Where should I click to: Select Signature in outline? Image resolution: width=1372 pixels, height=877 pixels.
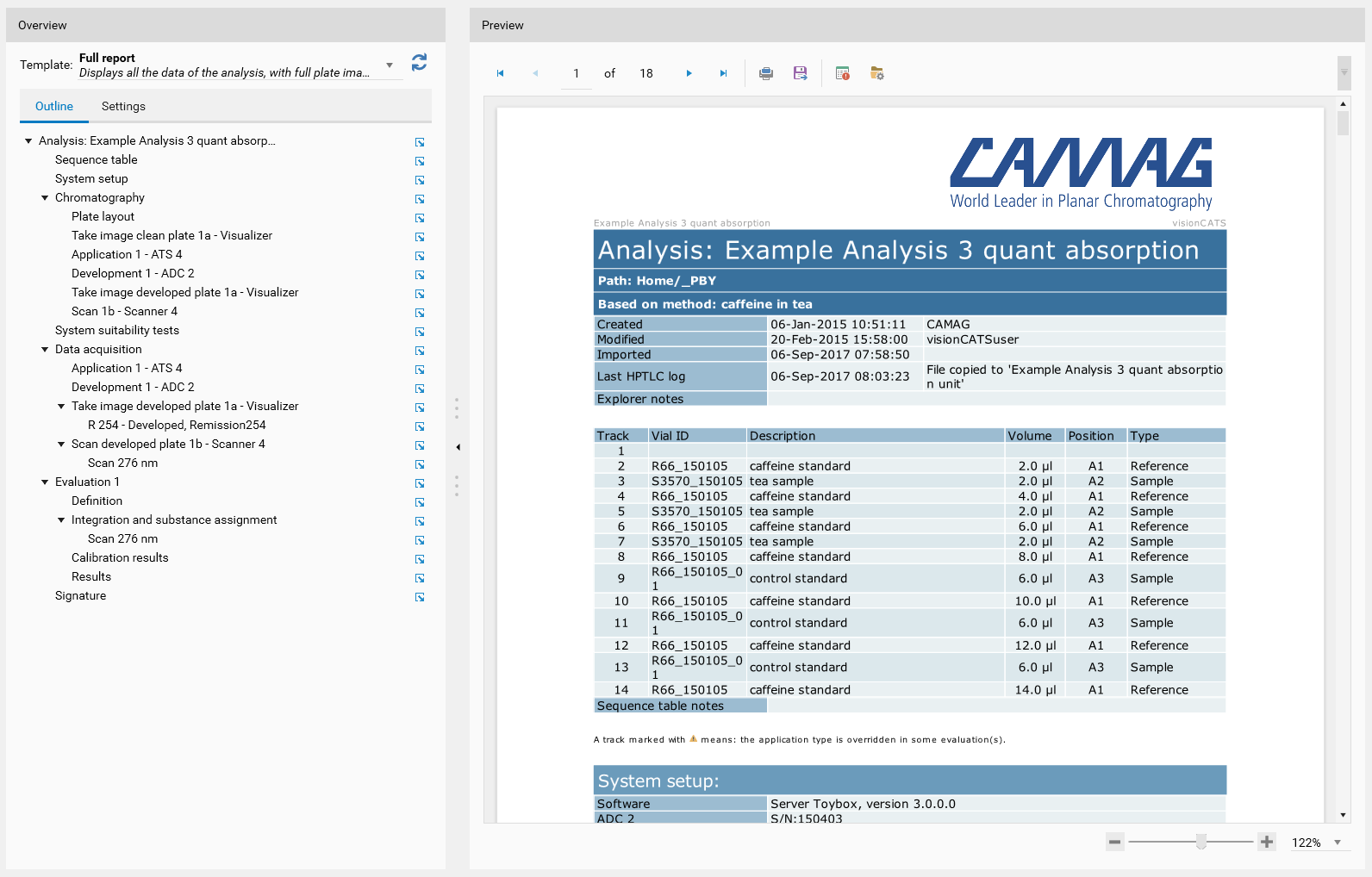81,595
